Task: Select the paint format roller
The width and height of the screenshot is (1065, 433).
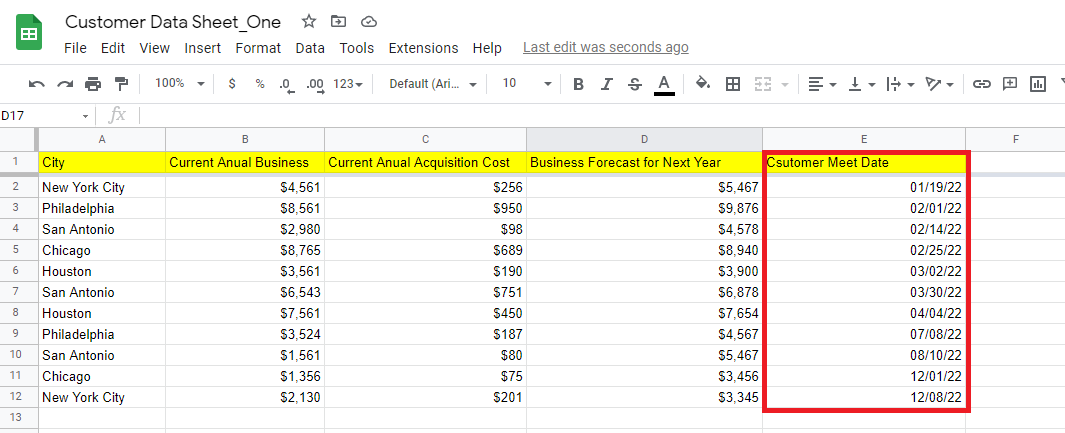Action: (x=121, y=84)
